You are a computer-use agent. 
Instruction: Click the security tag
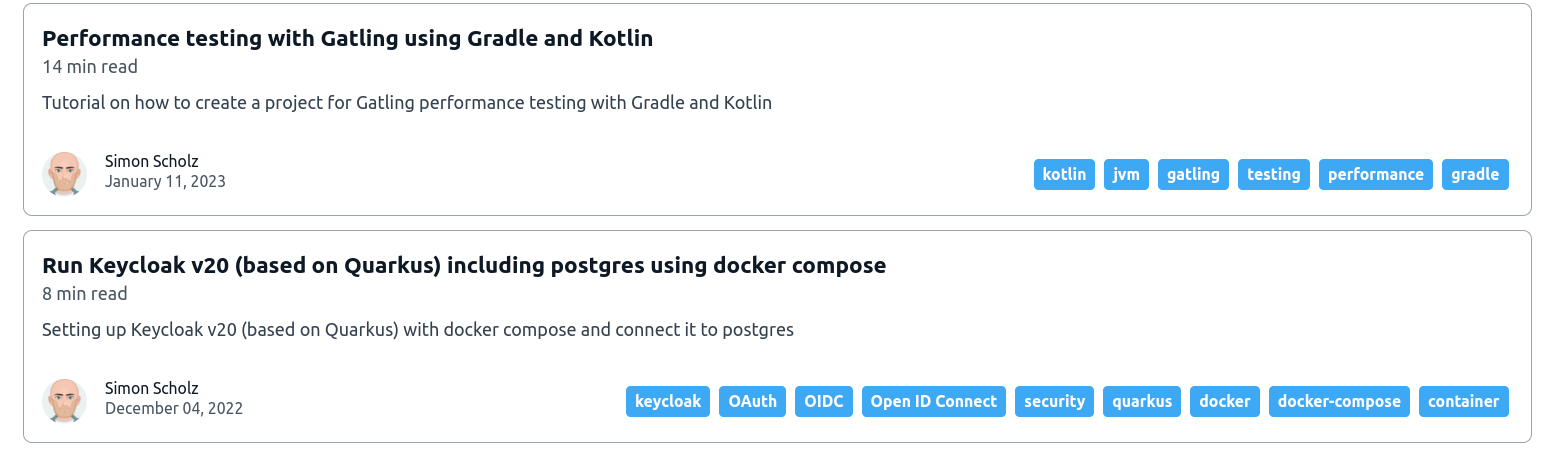1054,401
